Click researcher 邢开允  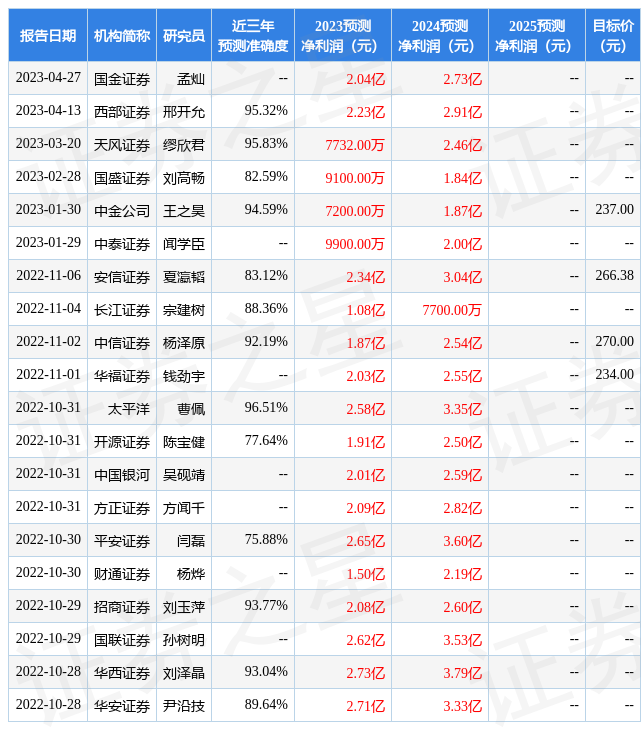click(x=184, y=112)
